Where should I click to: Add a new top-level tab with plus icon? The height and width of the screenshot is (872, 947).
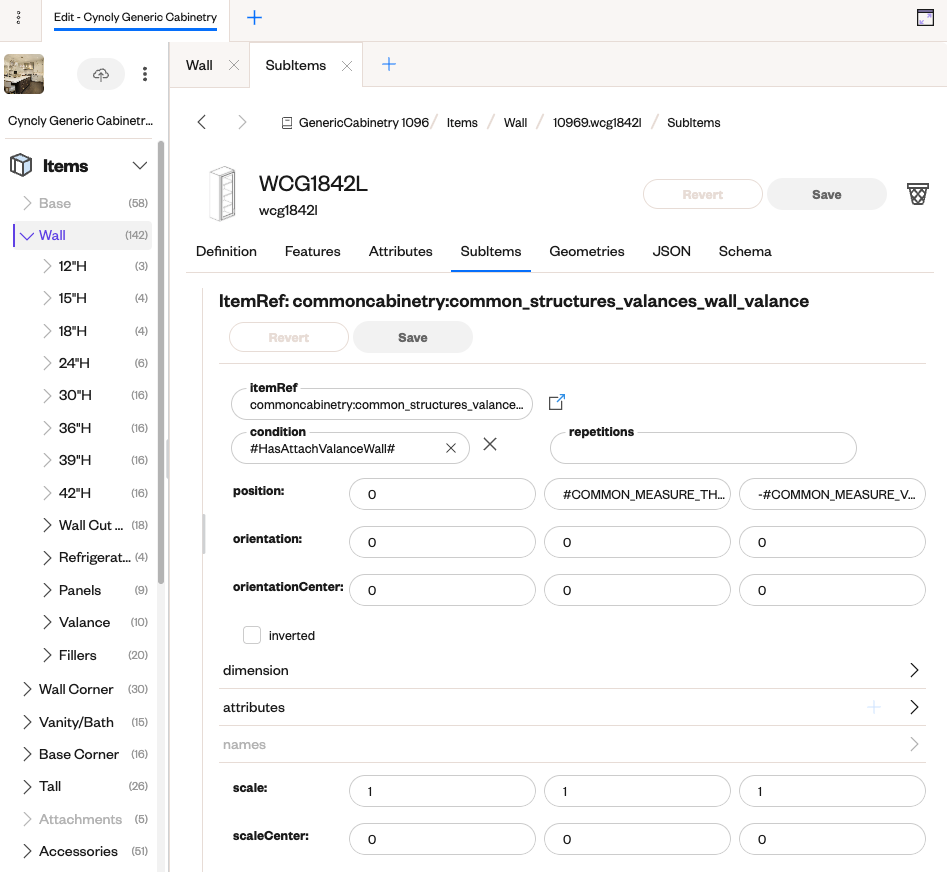[x=254, y=18]
